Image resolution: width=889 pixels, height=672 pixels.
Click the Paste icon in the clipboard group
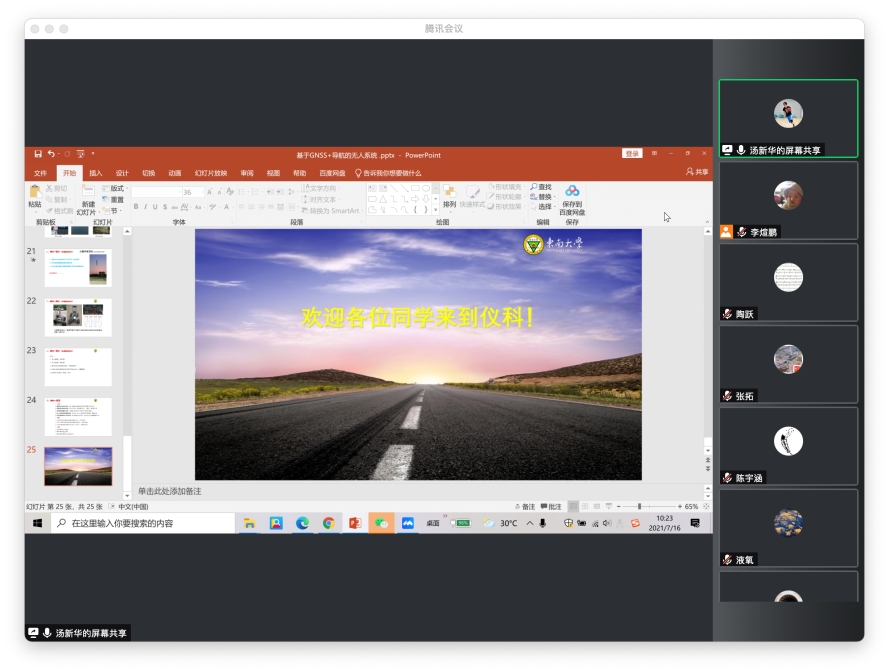click(x=35, y=195)
